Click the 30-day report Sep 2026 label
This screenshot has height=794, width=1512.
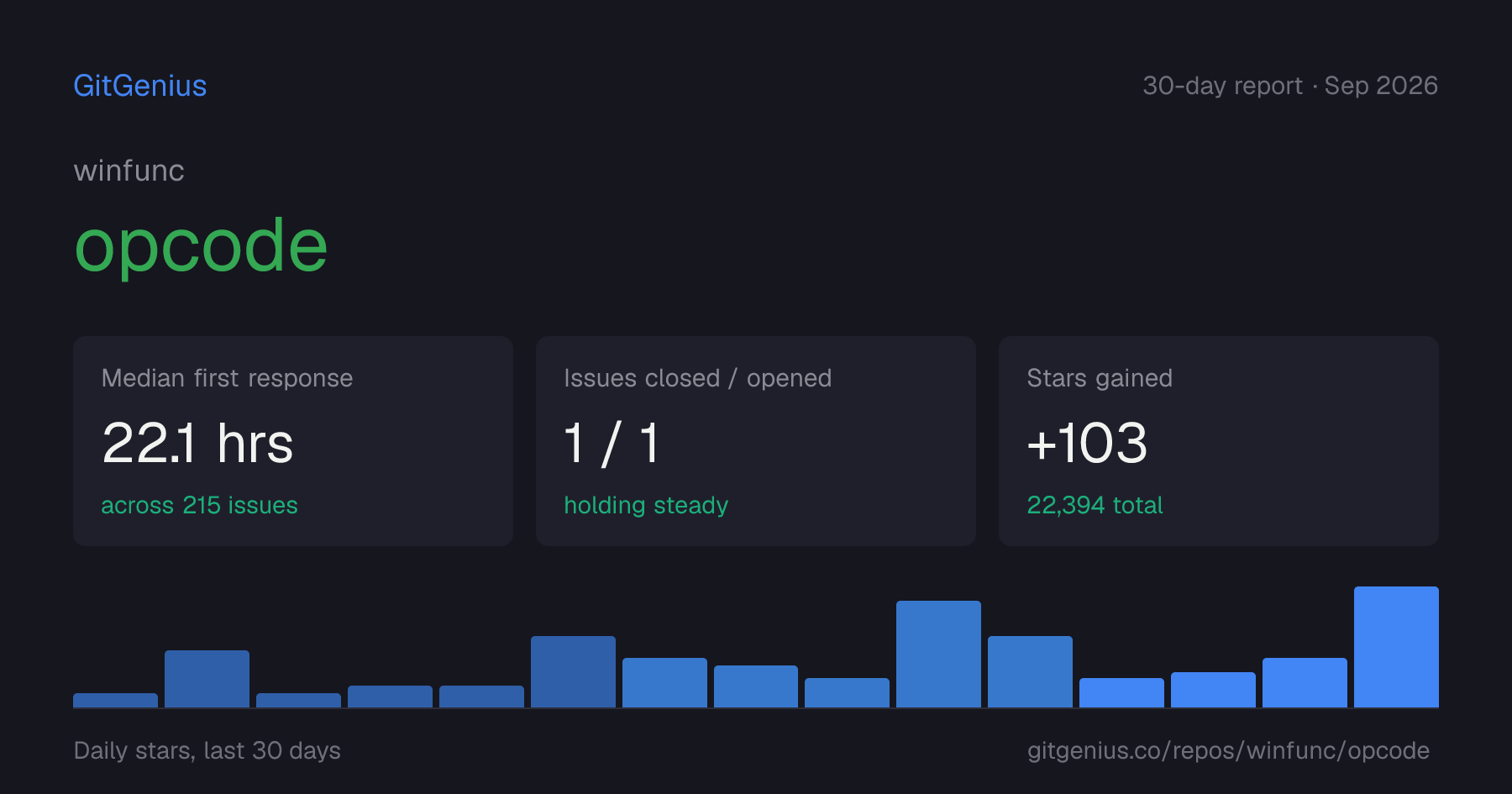tap(1290, 86)
